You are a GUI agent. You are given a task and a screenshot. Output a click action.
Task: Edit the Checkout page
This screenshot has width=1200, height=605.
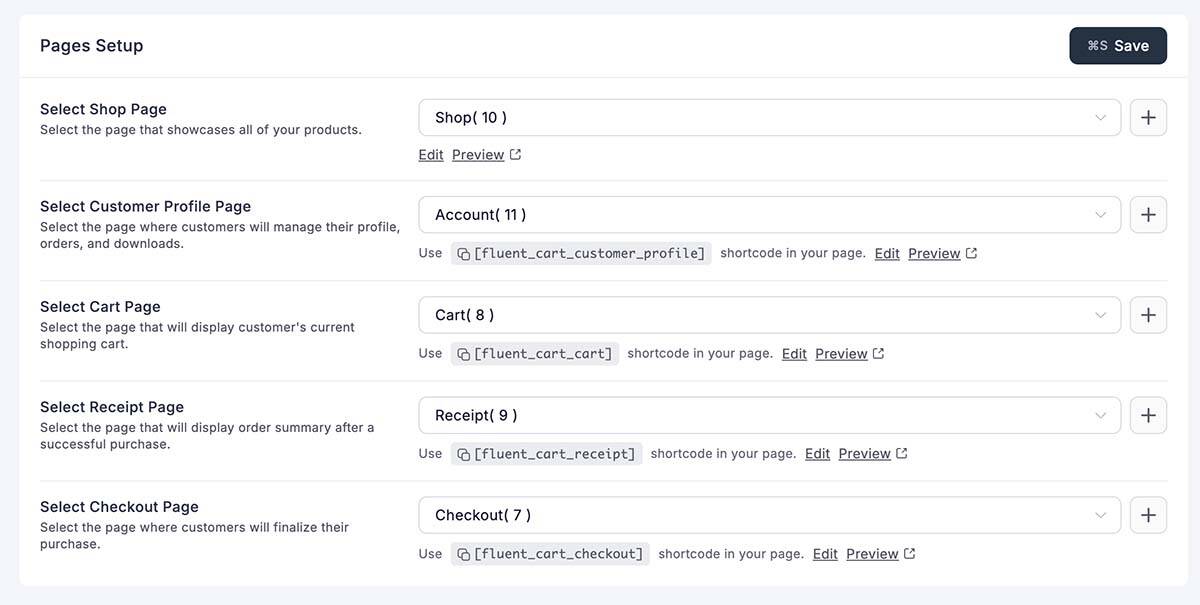click(x=825, y=552)
